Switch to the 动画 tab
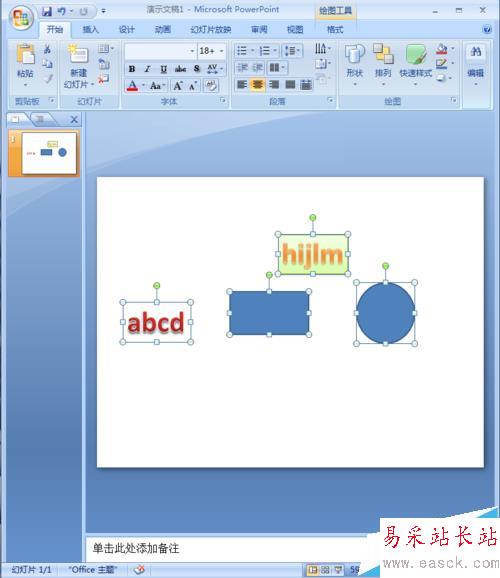 [163, 29]
